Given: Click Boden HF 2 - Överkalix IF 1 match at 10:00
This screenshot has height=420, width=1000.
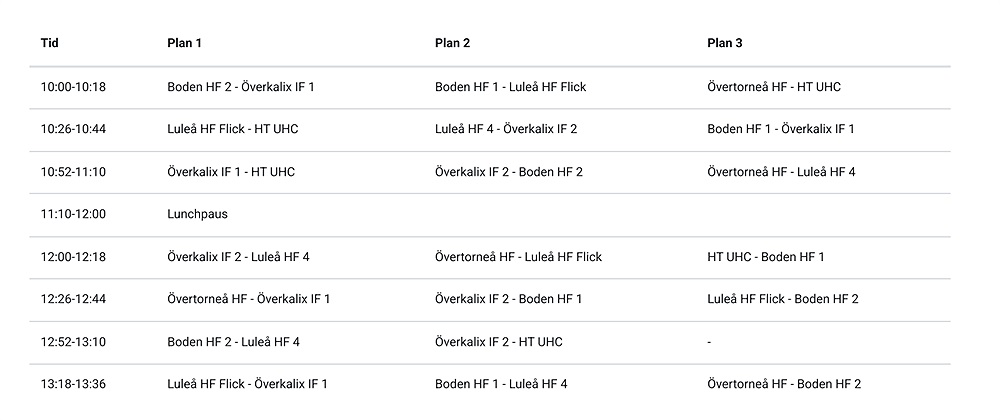Looking at the screenshot, I should click(240, 87).
